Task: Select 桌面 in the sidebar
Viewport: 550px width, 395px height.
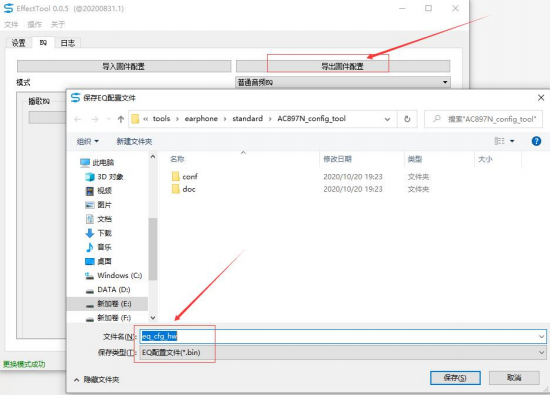Action: tap(99, 261)
